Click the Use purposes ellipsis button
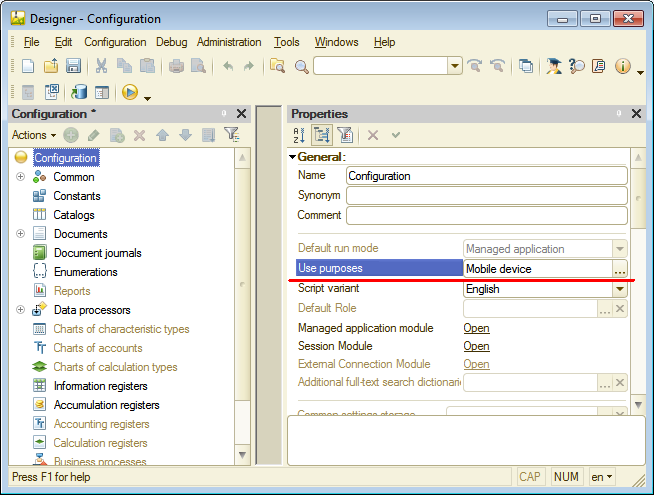Screen dimensions: 654x495 pyautogui.click(x=620, y=269)
